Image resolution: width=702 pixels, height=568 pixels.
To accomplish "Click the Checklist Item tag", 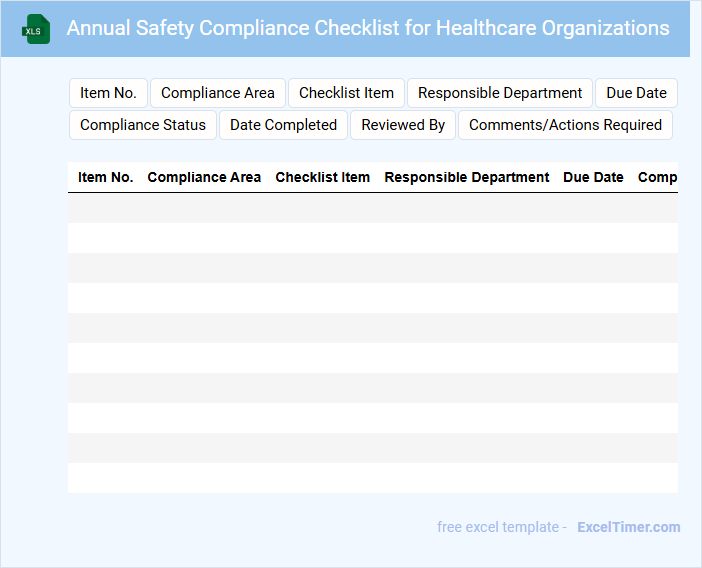I will (x=346, y=93).
